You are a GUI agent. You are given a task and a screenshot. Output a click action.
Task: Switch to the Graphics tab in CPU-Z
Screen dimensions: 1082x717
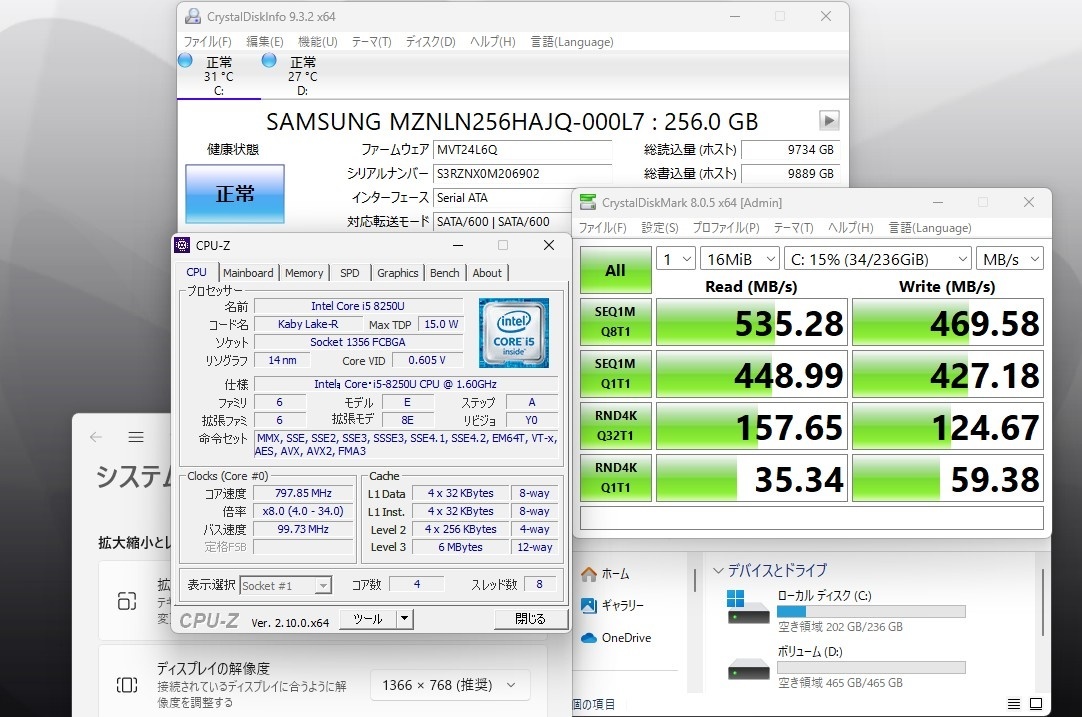[397, 273]
